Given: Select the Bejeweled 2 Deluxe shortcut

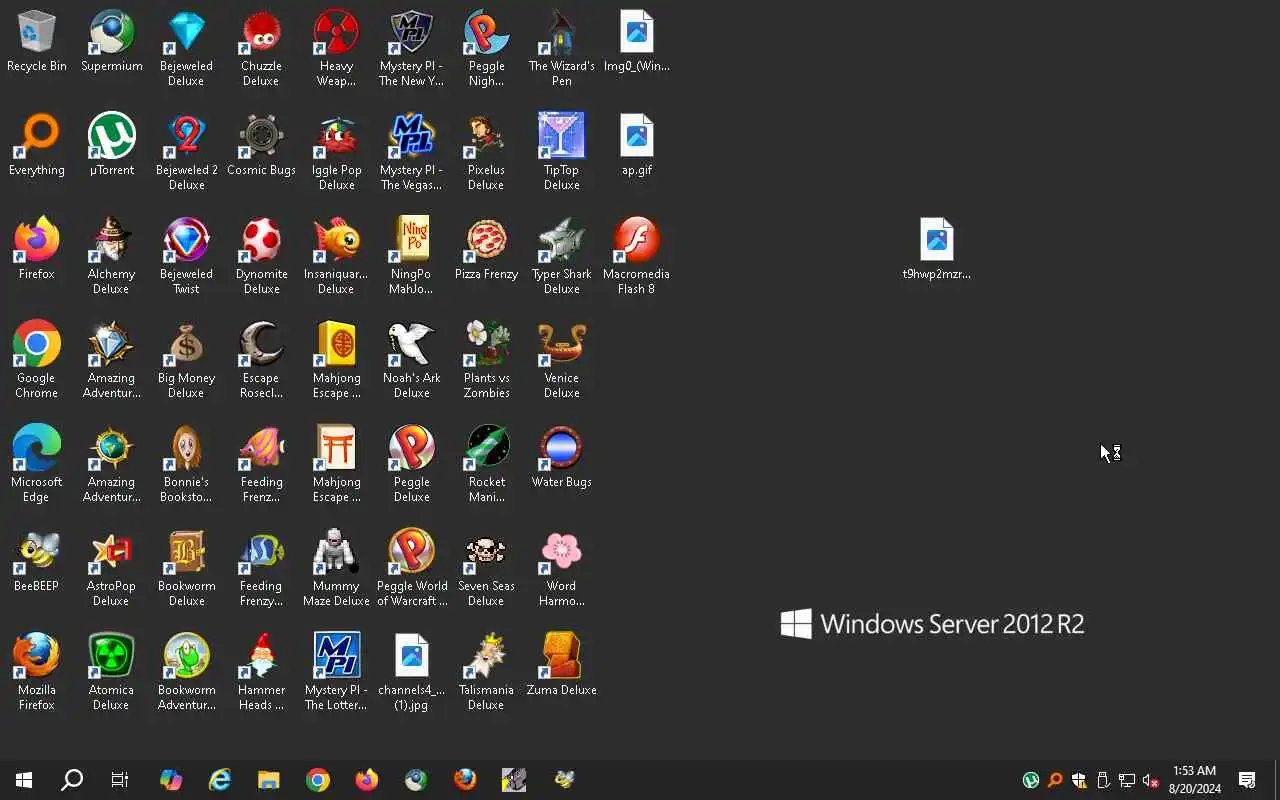Looking at the screenshot, I should [x=186, y=153].
